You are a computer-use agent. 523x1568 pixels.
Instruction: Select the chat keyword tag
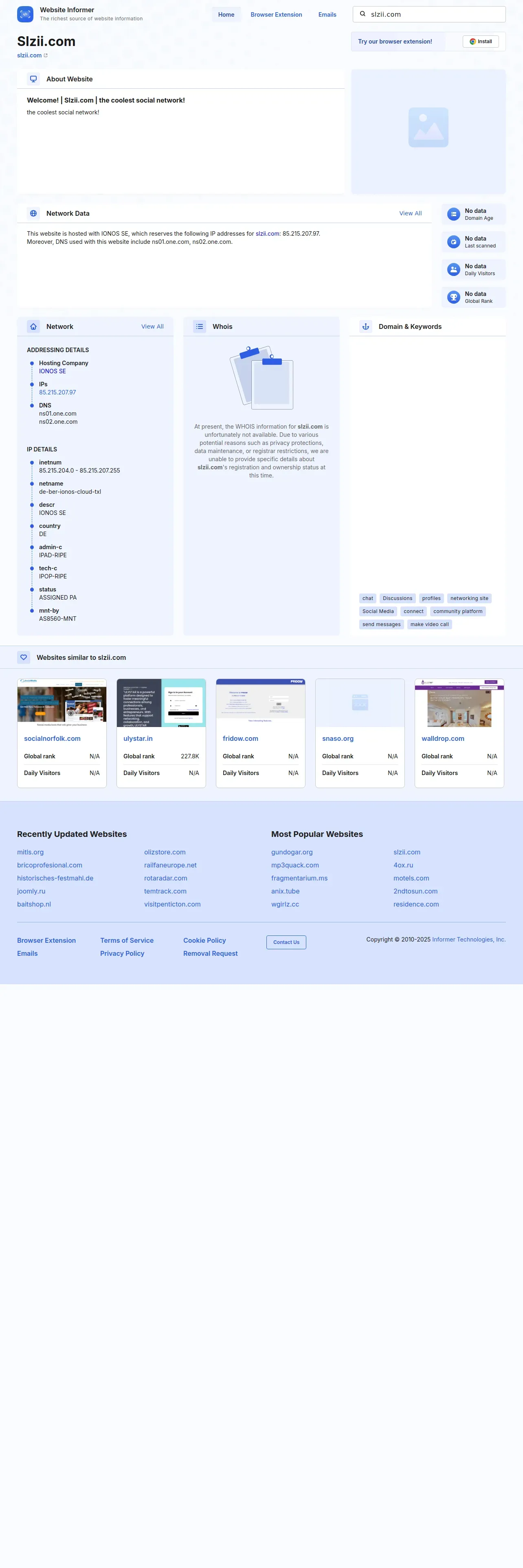(368, 598)
